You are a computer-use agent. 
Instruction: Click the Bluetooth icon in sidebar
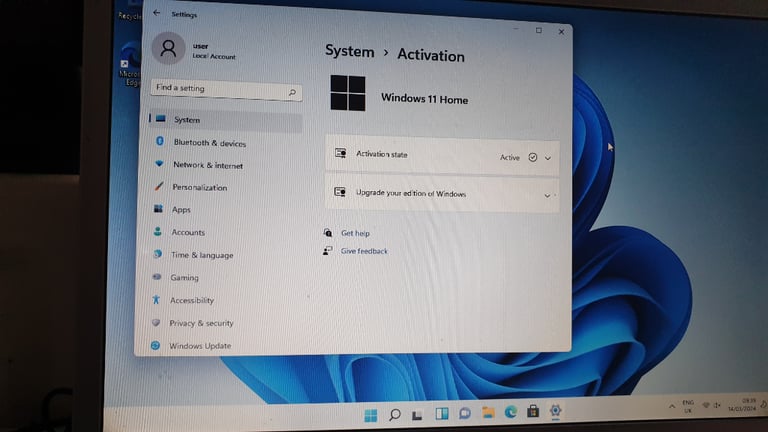(160, 141)
